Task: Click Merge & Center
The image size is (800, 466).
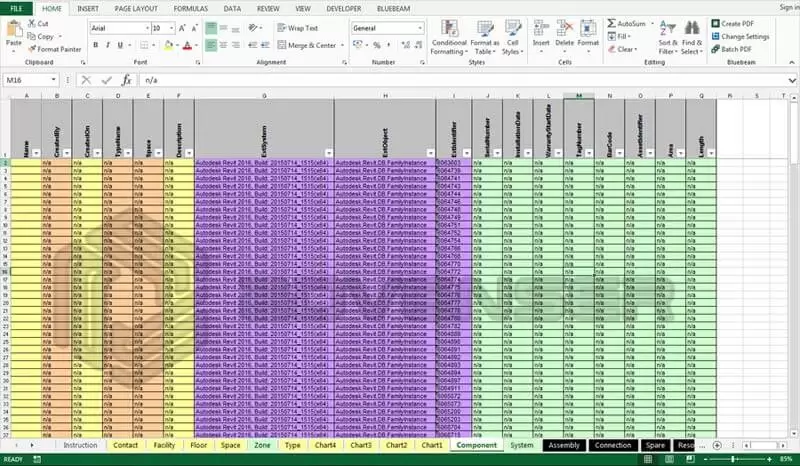Action: click(x=307, y=45)
